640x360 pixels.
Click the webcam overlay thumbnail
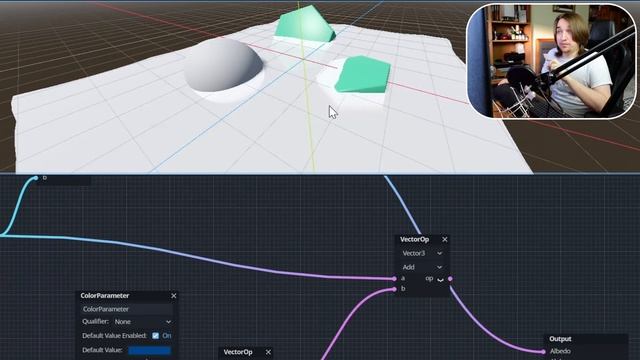click(x=551, y=61)
